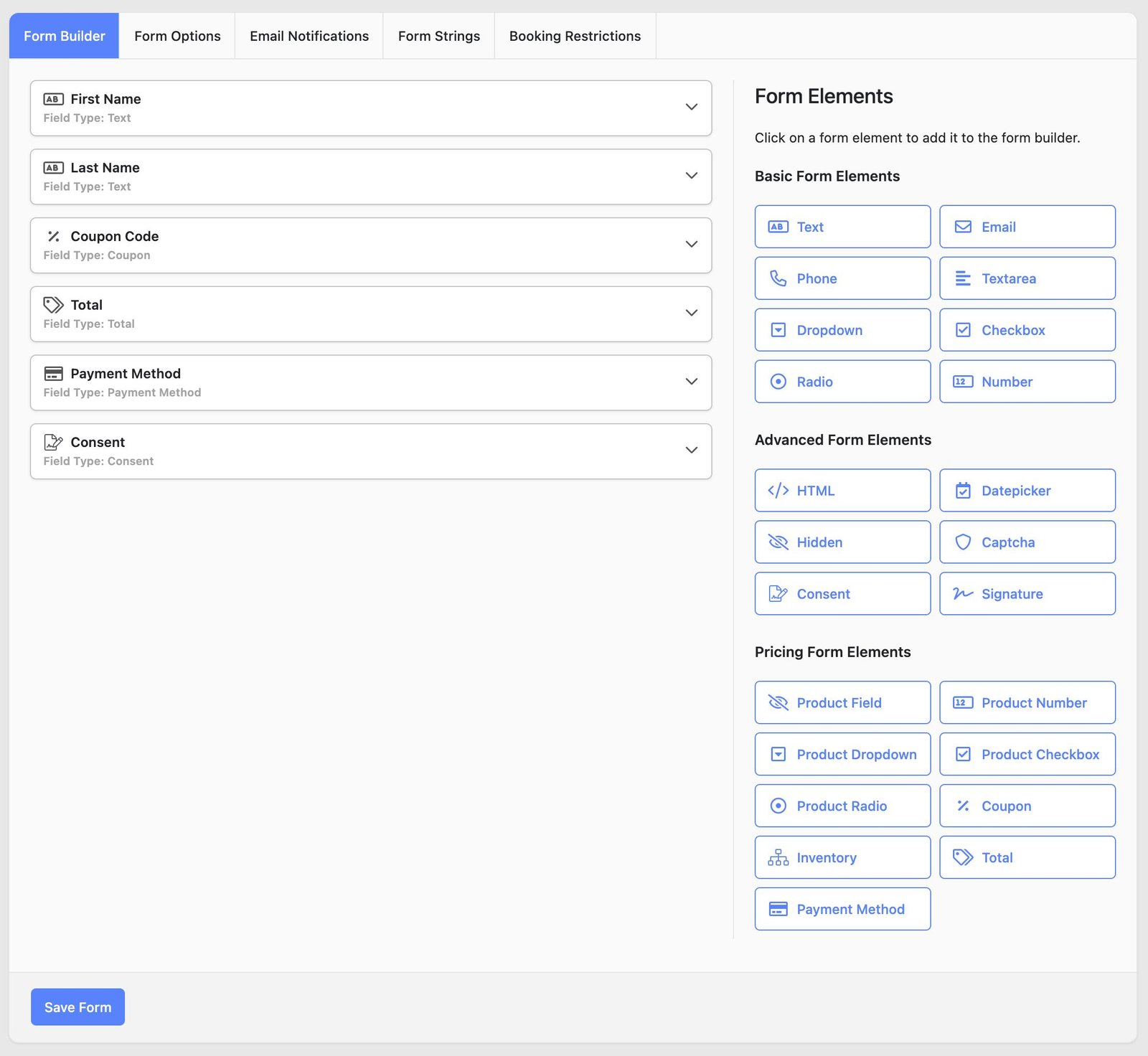Expand the Payment Method field row chevron

(692, 382)
